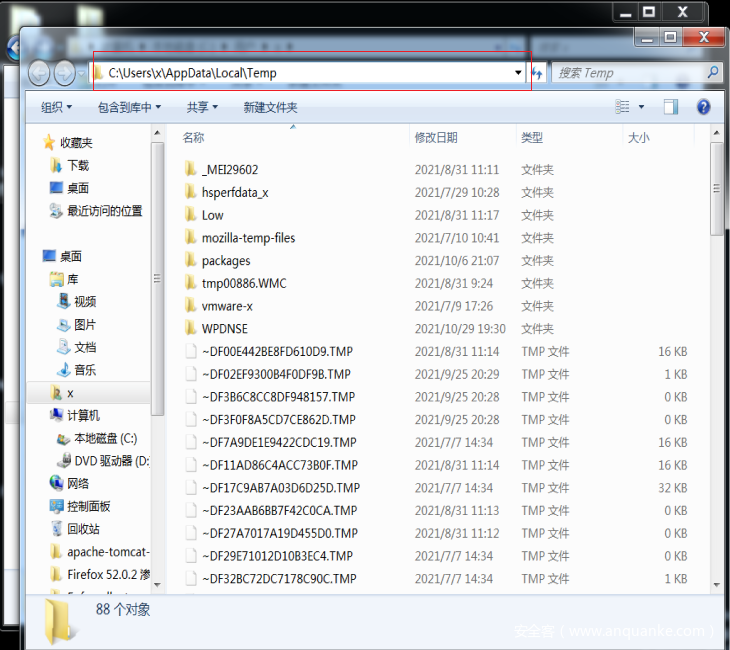Select the ~DF17C9AB7A03D6D25D.TMP file
This screenshot has height=650, width=730.
click(x=280, y=488)
